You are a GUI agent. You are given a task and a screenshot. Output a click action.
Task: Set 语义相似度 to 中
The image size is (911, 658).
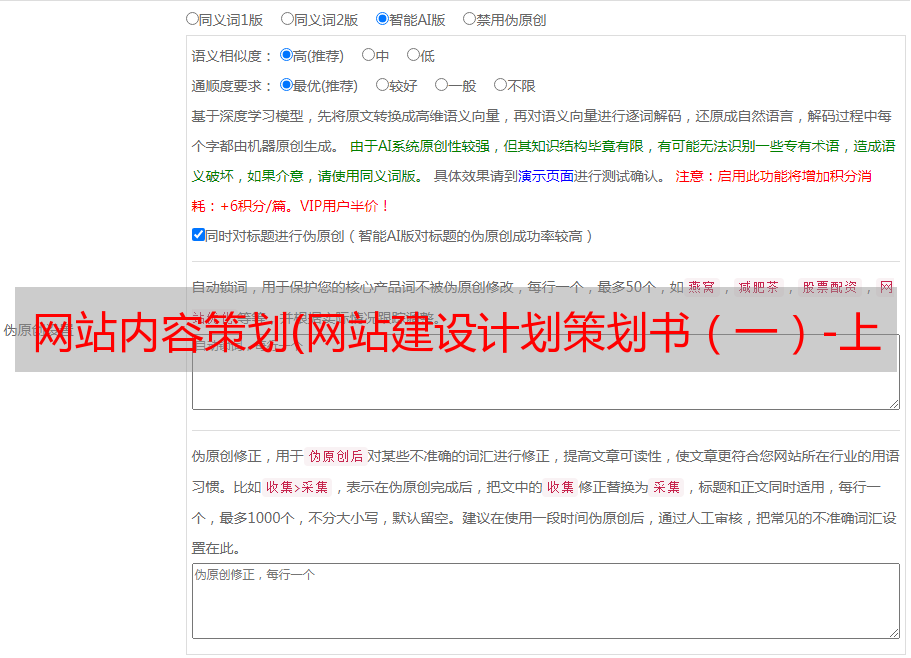[x=368, y=55]
